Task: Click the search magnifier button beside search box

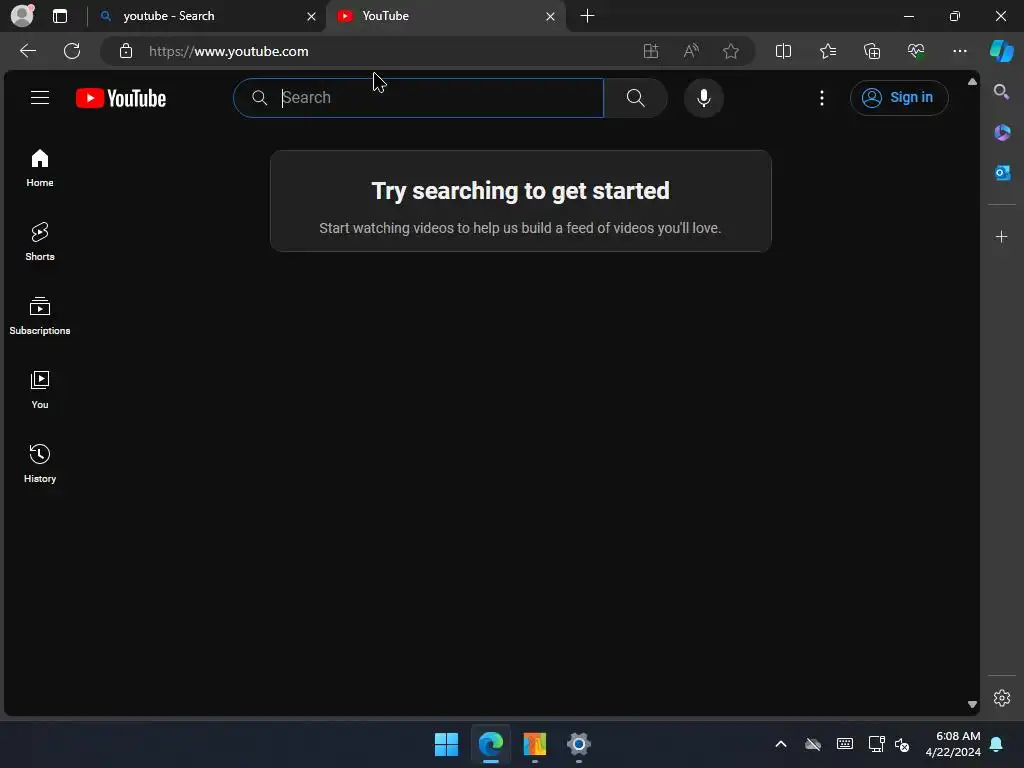Action: point(635,98)
